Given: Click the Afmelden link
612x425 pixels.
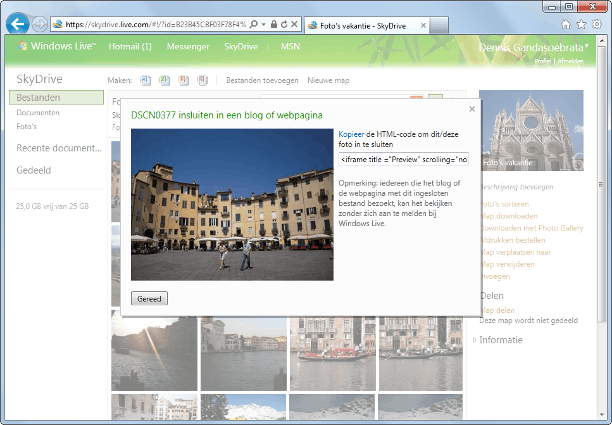Looking at the screenshot, I should coord(570,61).
